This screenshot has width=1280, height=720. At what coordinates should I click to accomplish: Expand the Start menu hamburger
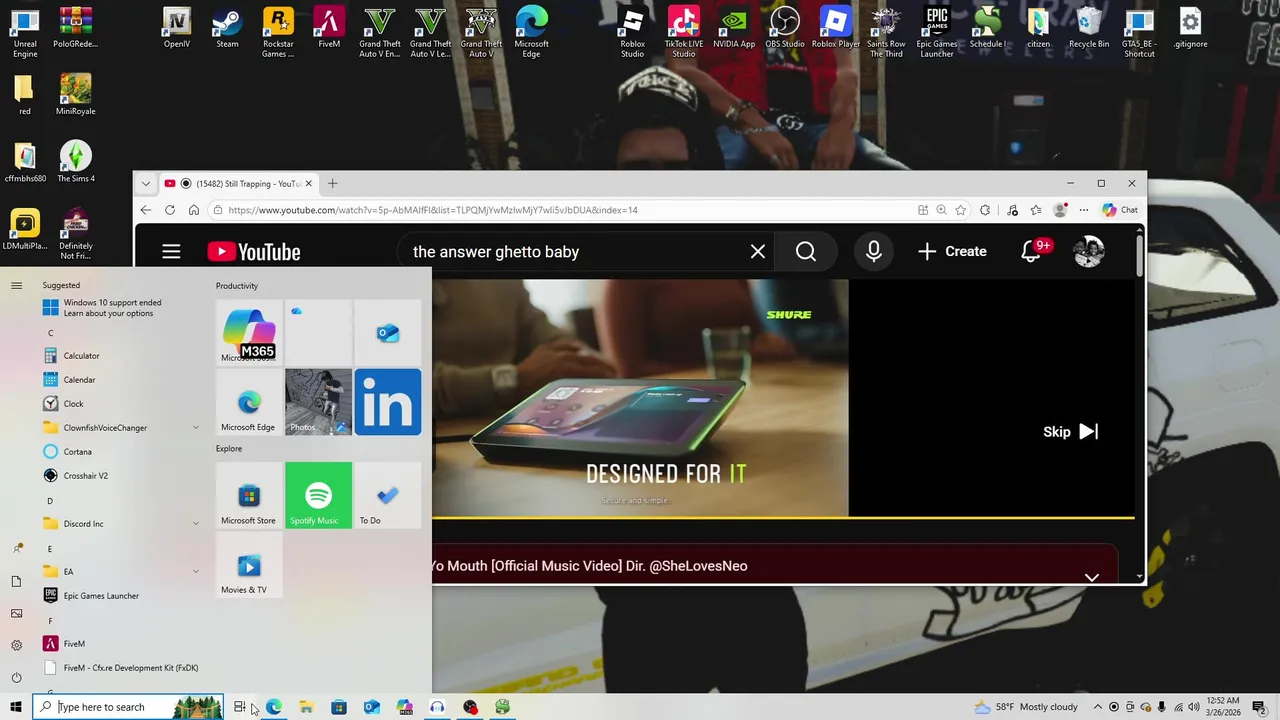16,286
